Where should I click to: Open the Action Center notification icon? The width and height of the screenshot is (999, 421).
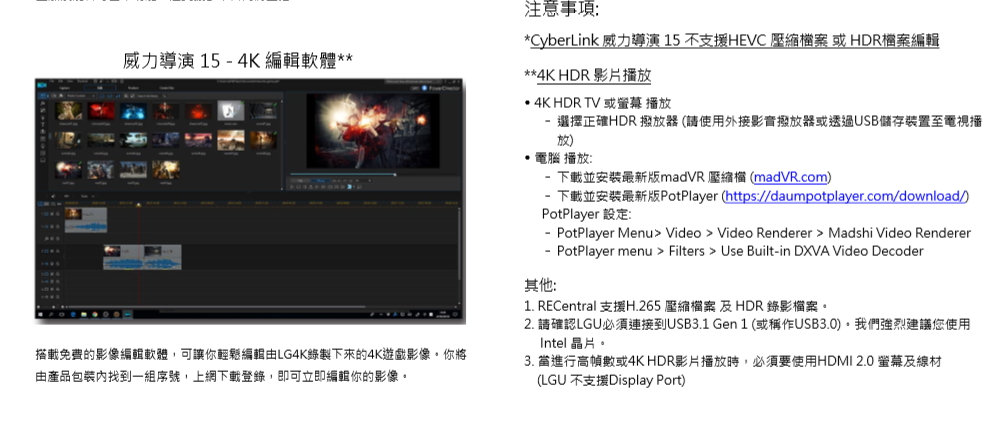455,315
